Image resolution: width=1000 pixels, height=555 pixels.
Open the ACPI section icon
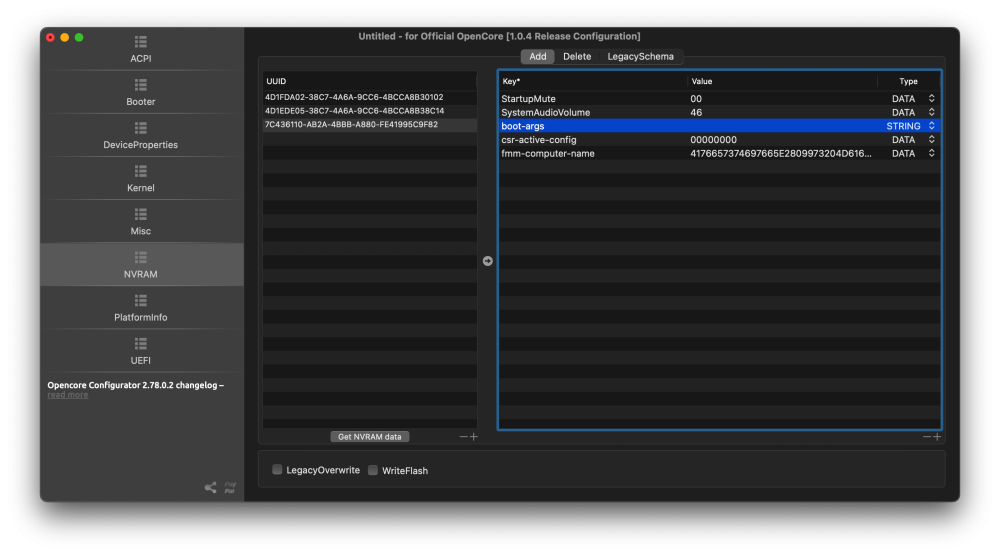click(x=140, y=42)
